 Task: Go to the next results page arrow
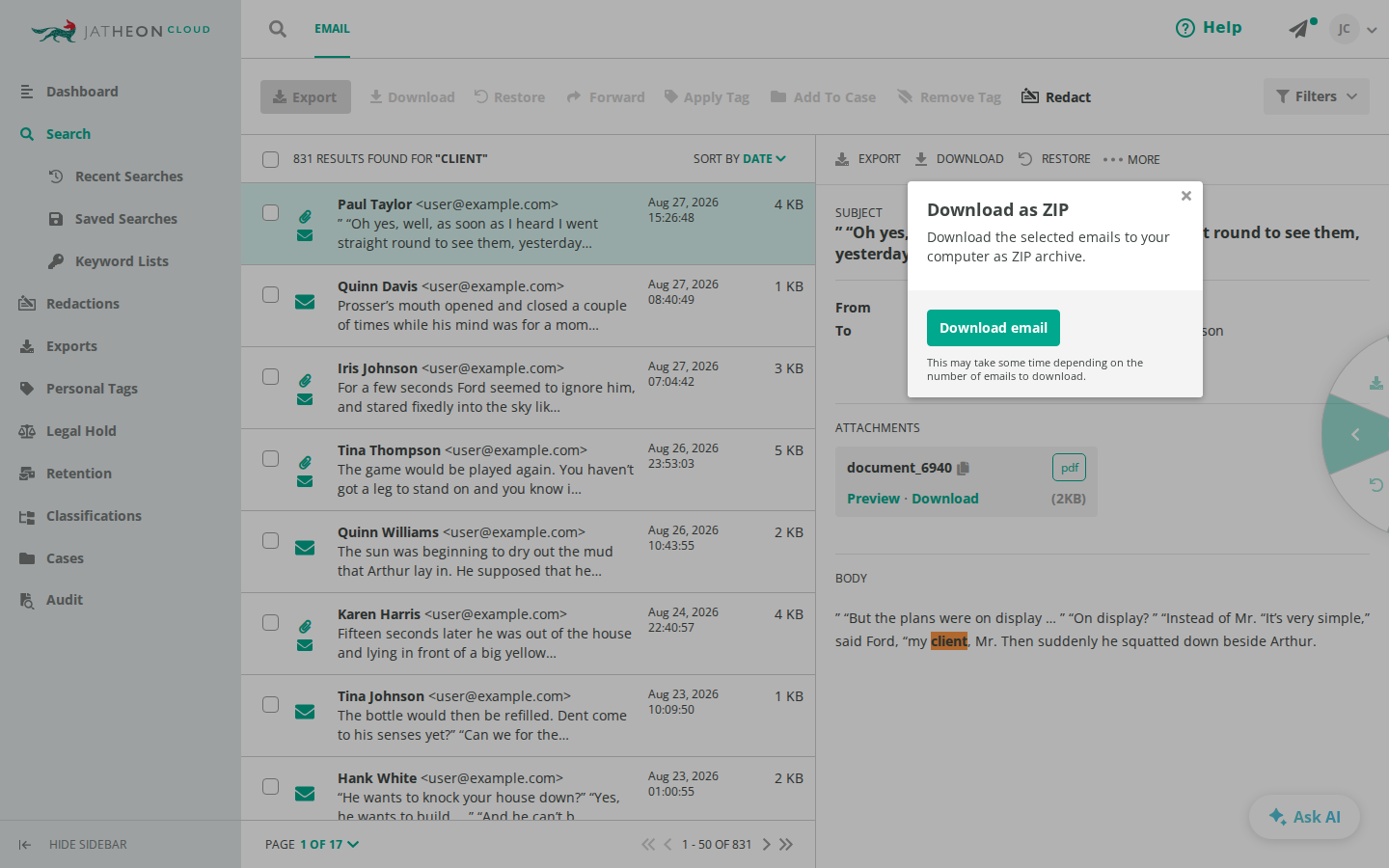pyautogui.click(x=767, y=845)
